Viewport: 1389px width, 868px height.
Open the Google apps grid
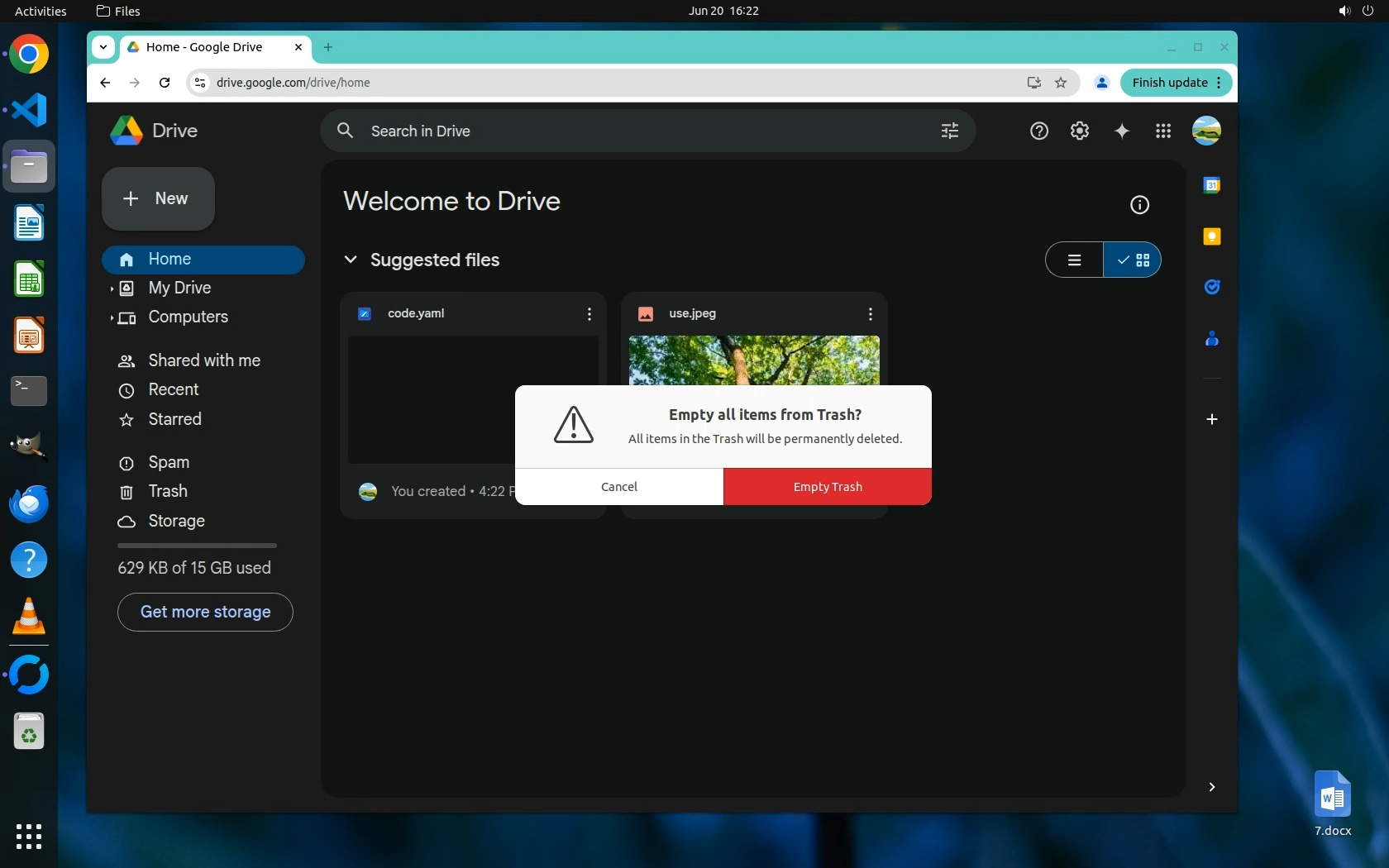point(1162,131)
